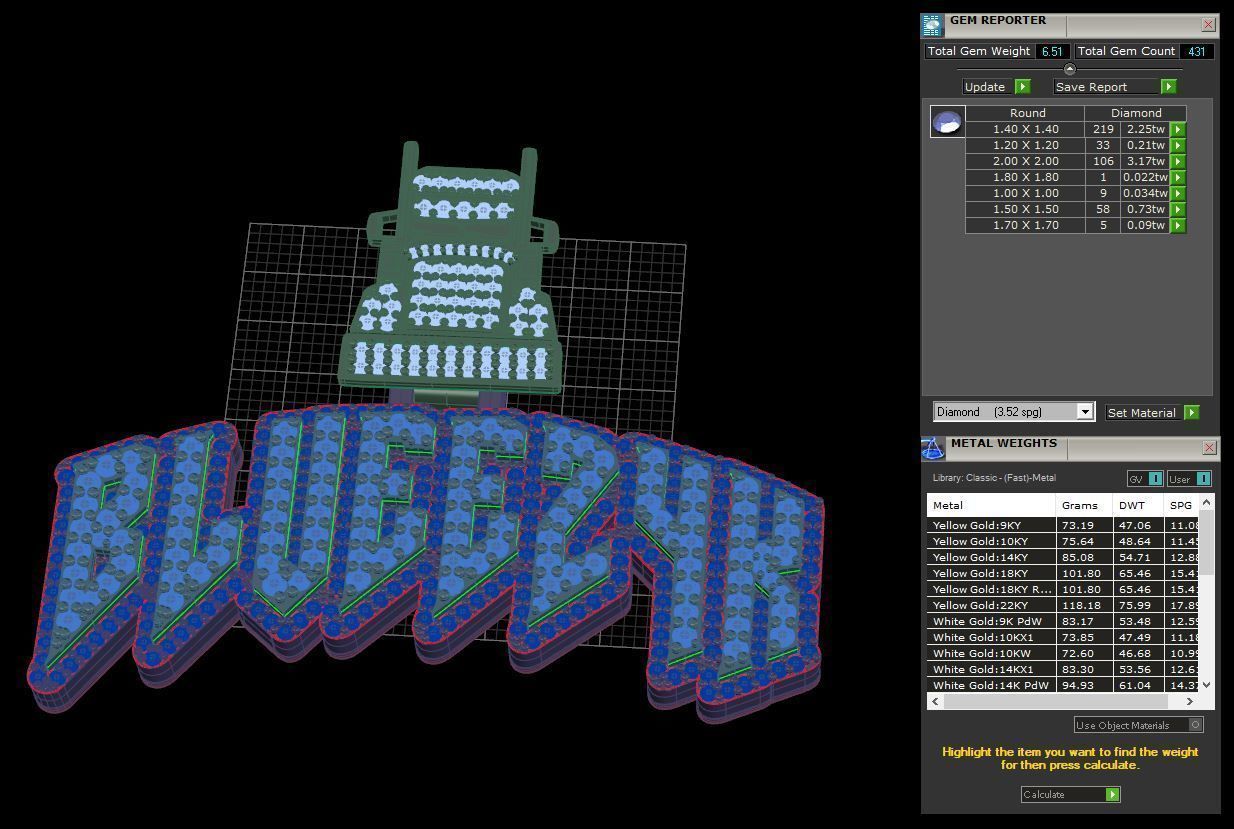Select the White Gold:9K PdW row
This screenshot has width=1234, height=829.
pyautogui.click(x=1063, y=621)
